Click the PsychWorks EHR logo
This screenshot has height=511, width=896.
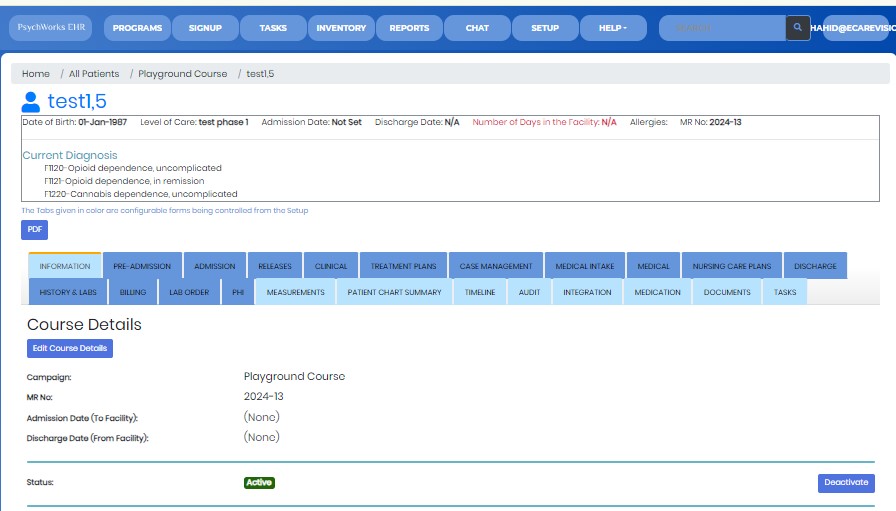click(49, 28)
